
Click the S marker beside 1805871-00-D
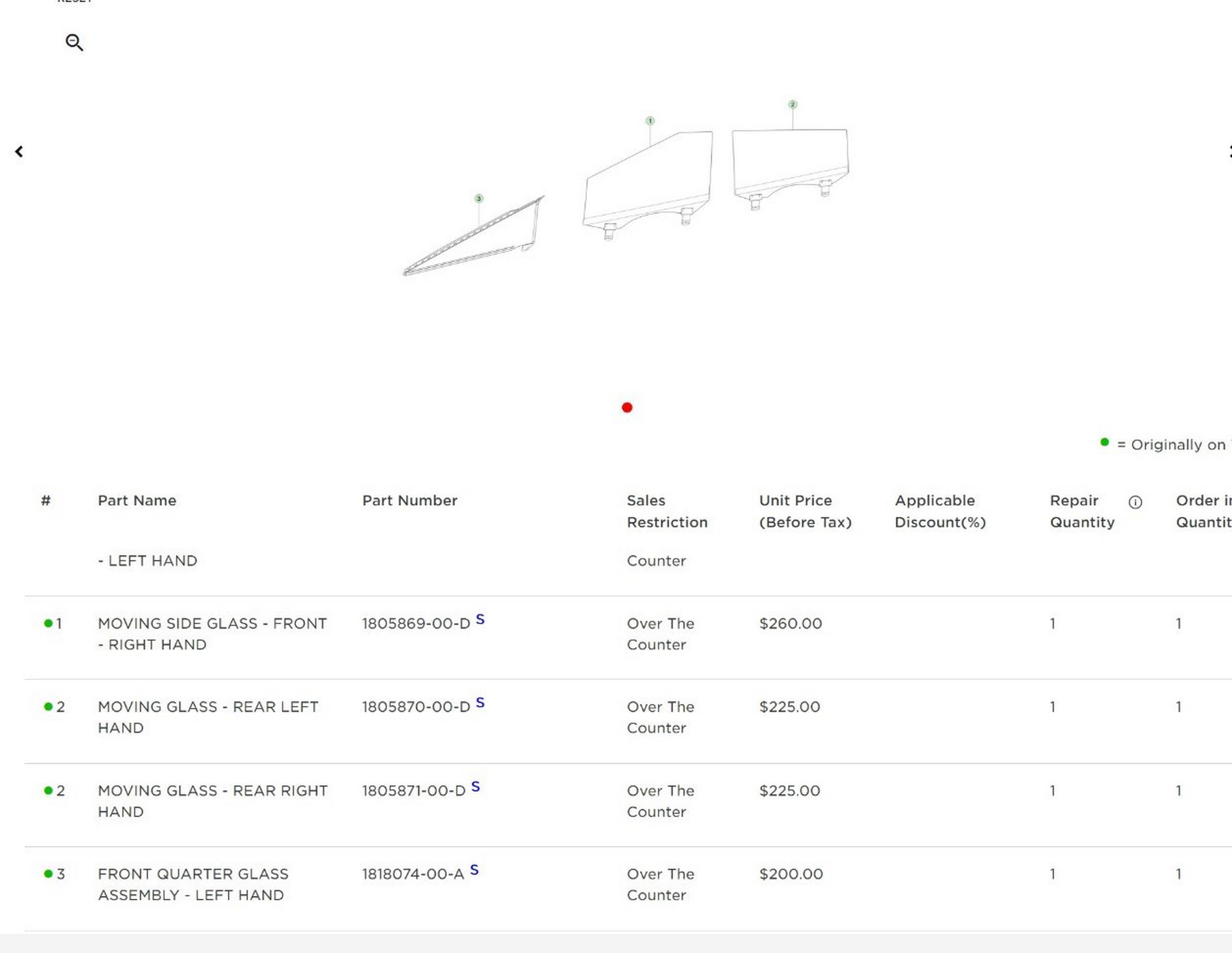pos(475,787)
